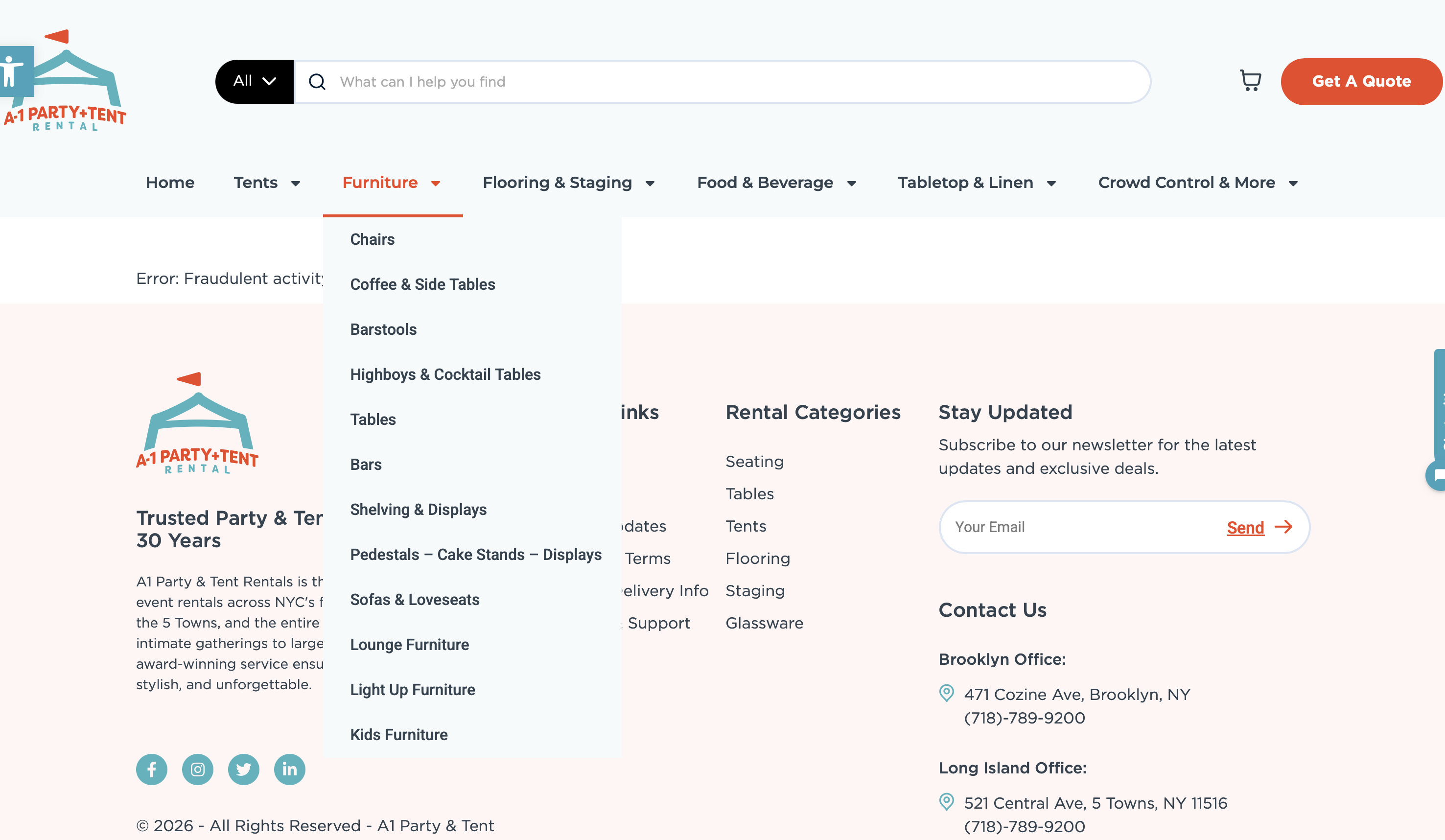Image resolution: width=1445 pixels, height=840 pixels.
Task: Click the Rental Categories heading
Action: [x=813, y=412]
